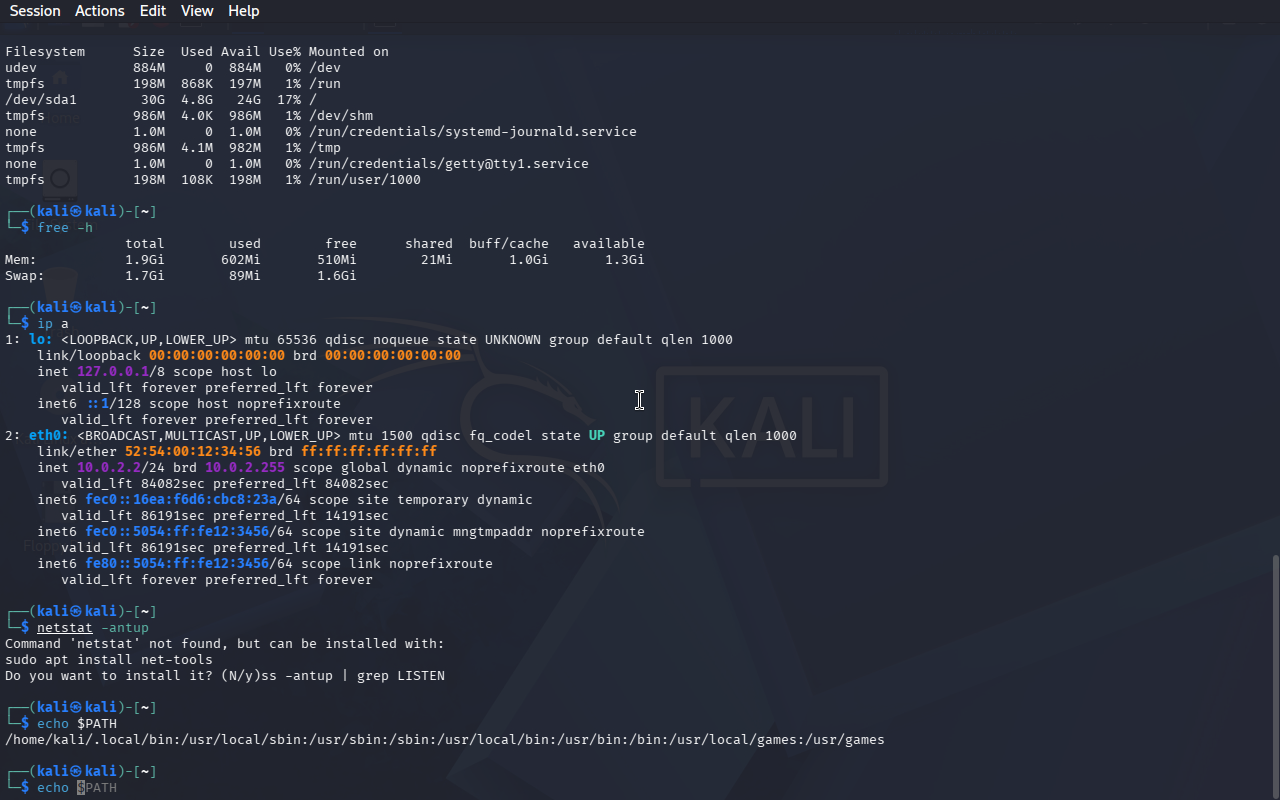Open the Edit menu
Image resolution: width=1280 pixels, height=800 pixels.
coord(153,11)
